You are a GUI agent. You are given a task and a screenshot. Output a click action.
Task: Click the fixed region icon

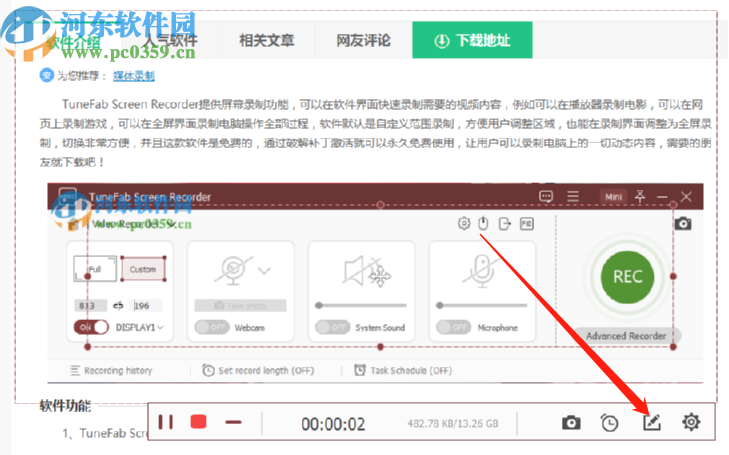point(527,224)
